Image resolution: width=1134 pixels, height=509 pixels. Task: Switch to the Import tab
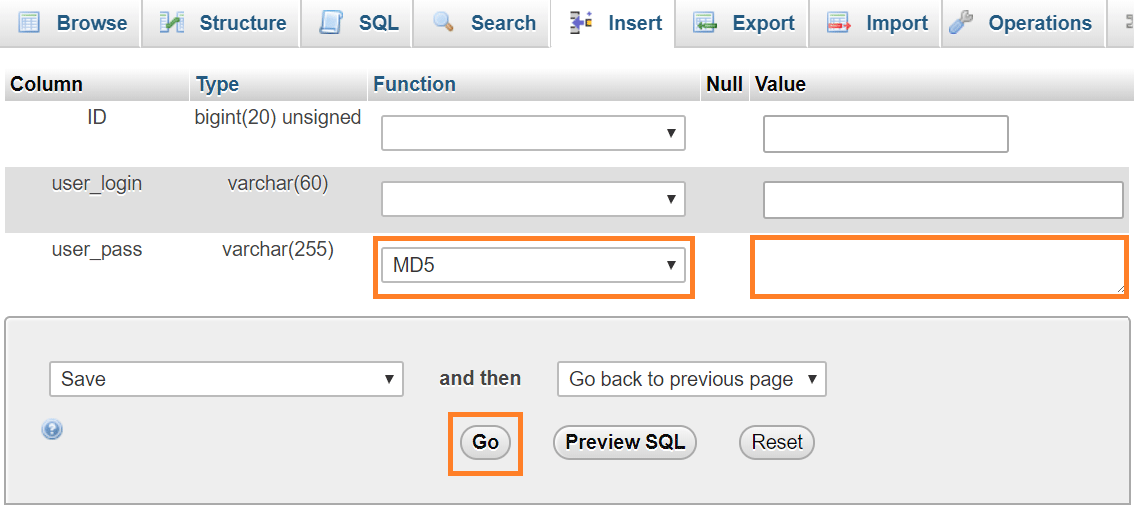pyautogui.click(x=875, y=23)
